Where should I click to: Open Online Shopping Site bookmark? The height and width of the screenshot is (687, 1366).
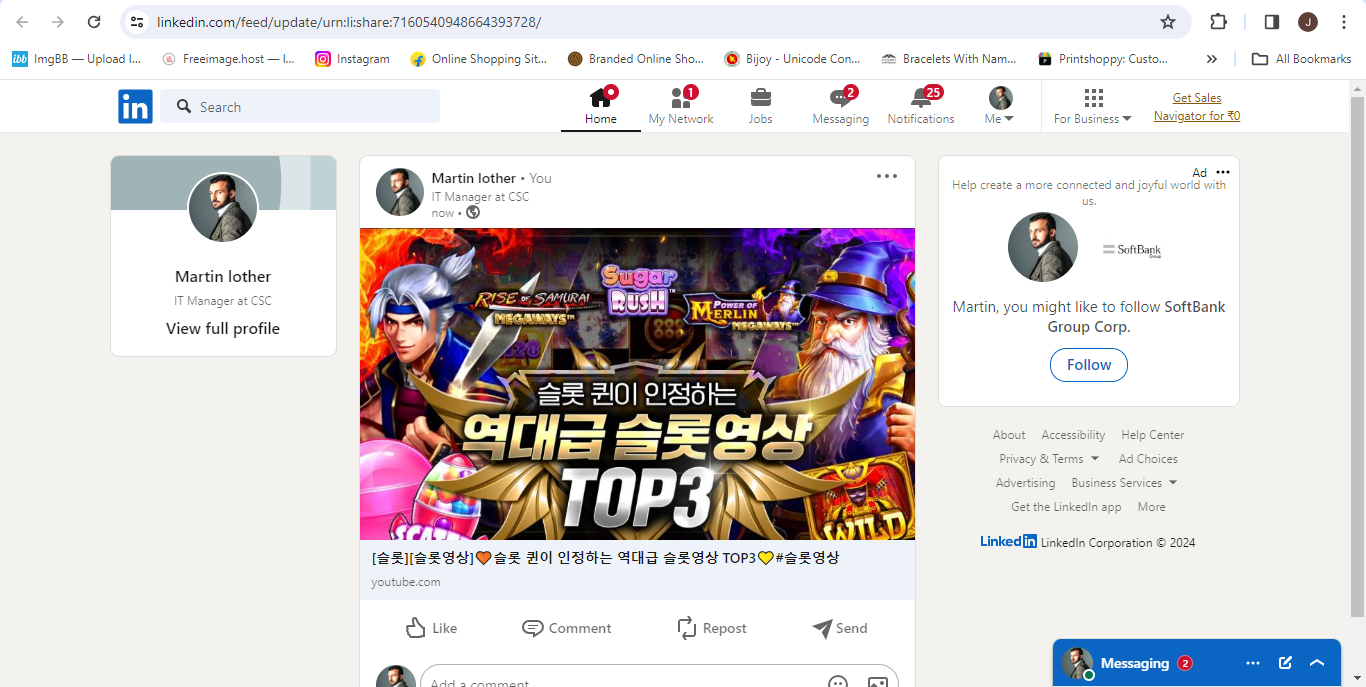pyautogui.click(x=479, y=59)
